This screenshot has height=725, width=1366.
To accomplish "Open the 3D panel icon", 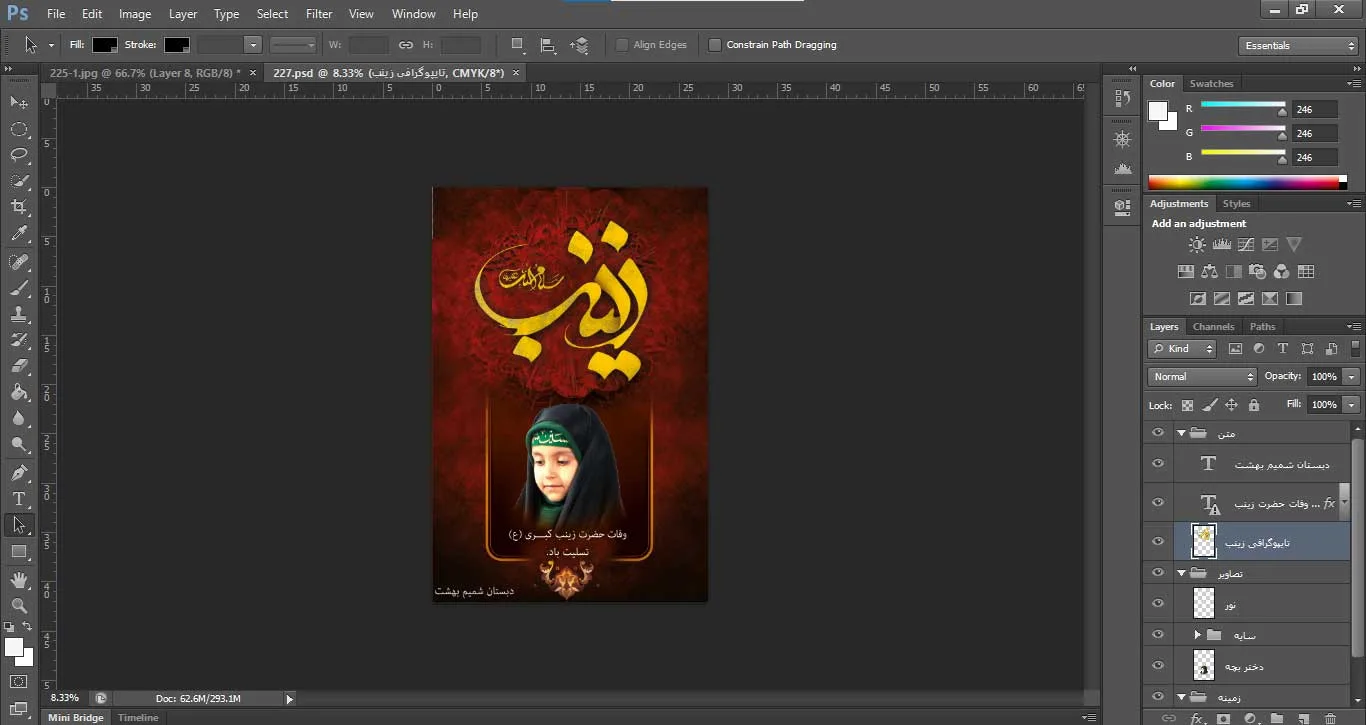I will (x=1122, y=207).
